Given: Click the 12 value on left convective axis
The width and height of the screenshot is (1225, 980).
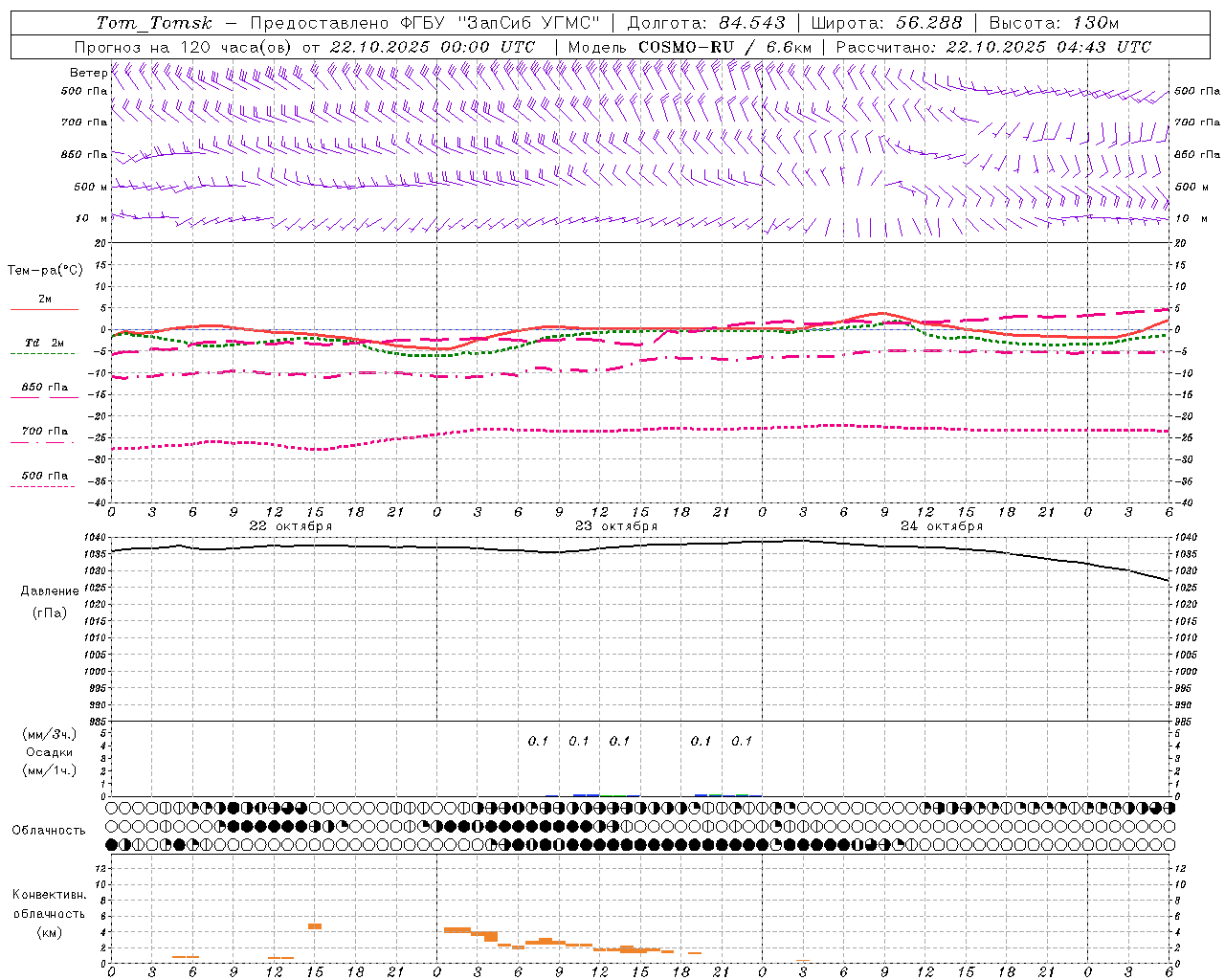Looking at the screenshot, I should click(x=101, y=869).
